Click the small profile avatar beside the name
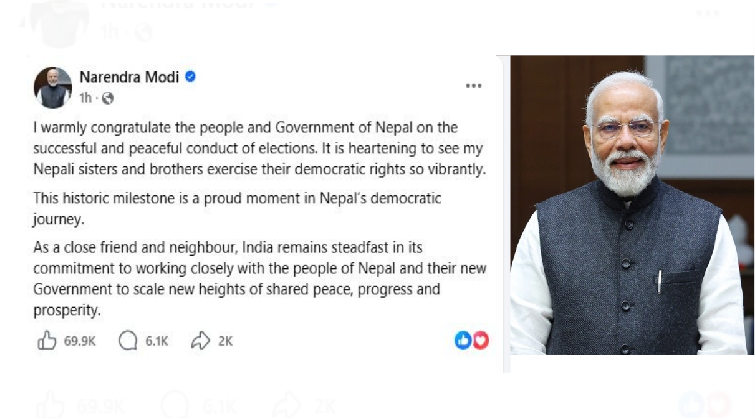This screenshot has width=756, height=418. [53, 87]
